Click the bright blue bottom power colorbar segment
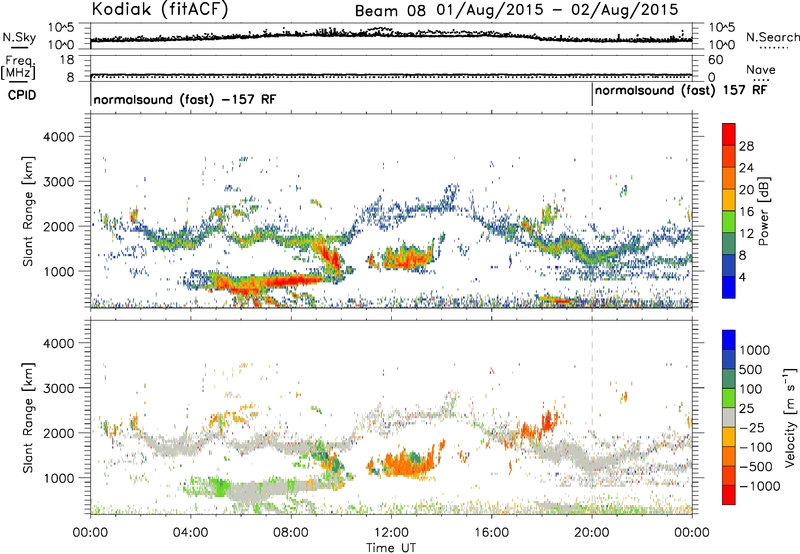This screenshot has height=554, width=800. pyautogui.click(x=729, y=287)
